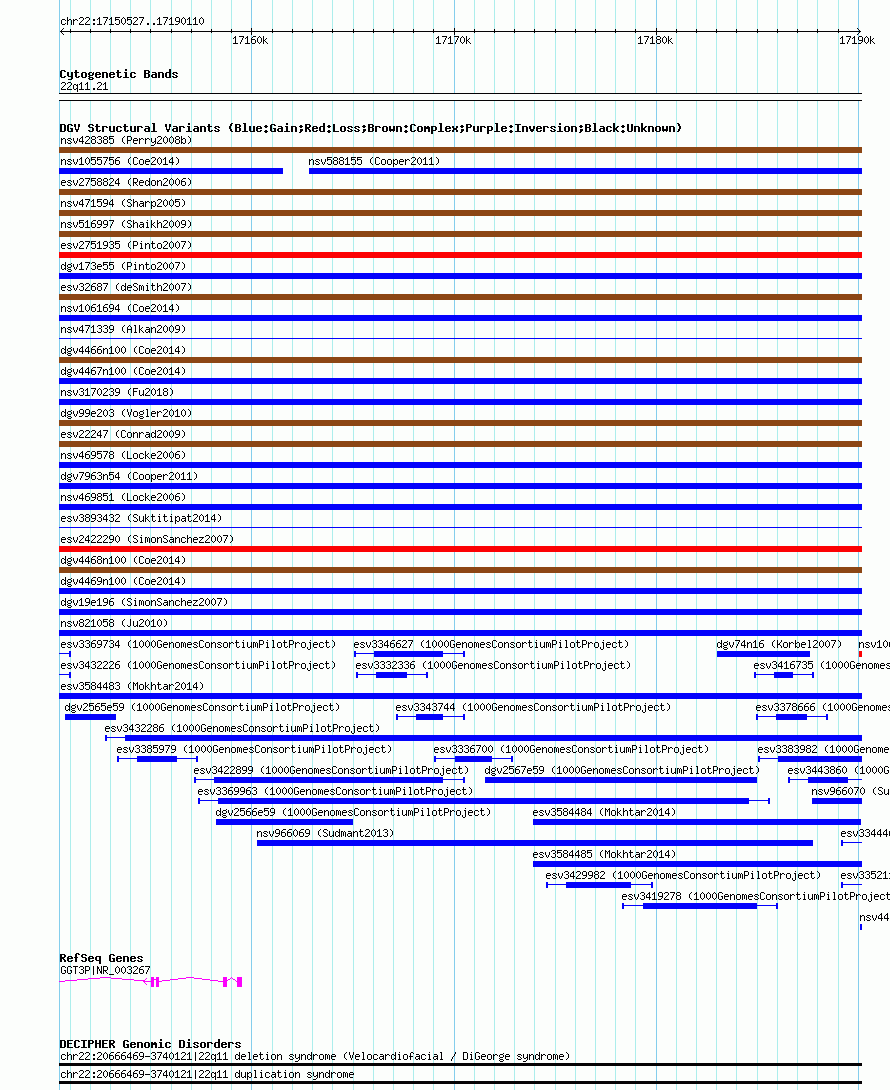Click the esv22247 (Conrad2009) label
The image size is (890, 1090).
click(123, 434)
